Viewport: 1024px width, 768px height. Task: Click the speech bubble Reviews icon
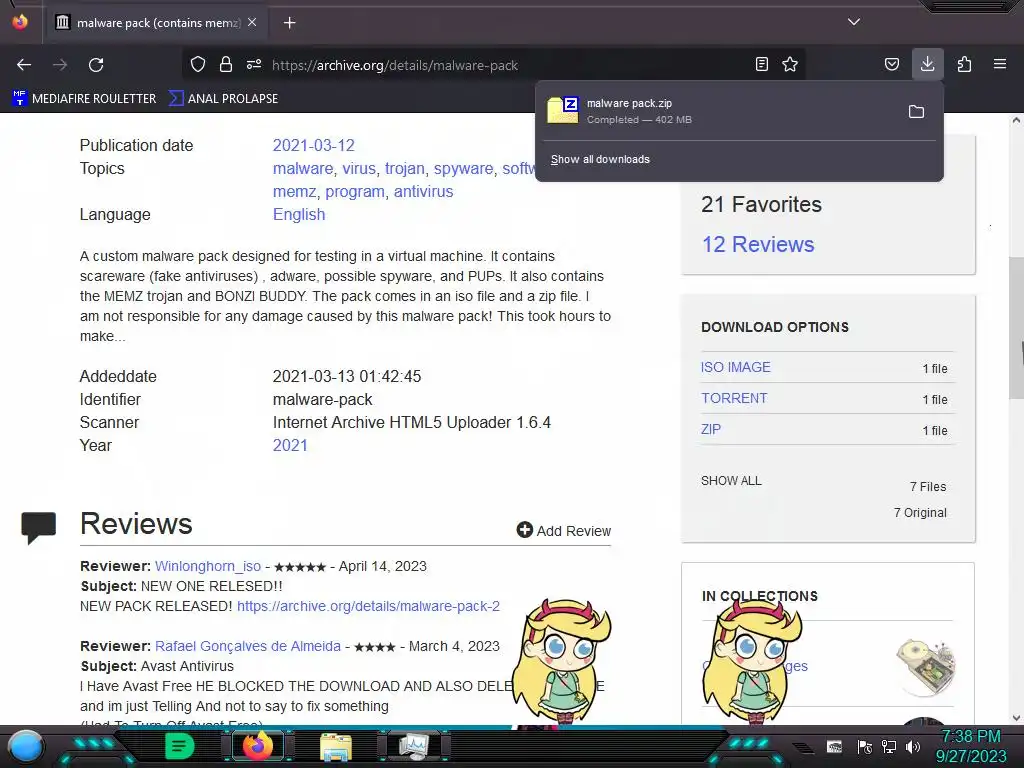click(x=39, y=528)
